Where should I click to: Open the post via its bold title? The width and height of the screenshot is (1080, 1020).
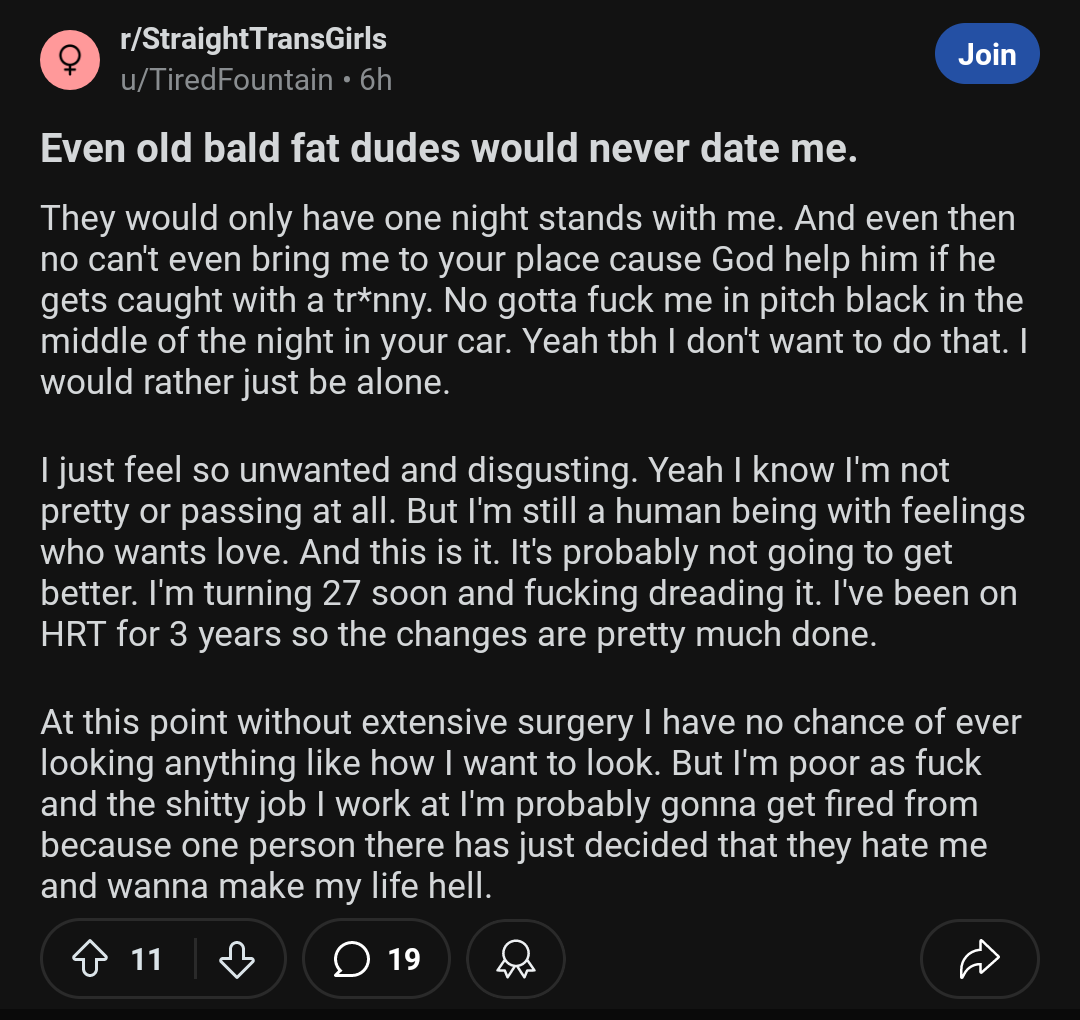coord(449,148)
